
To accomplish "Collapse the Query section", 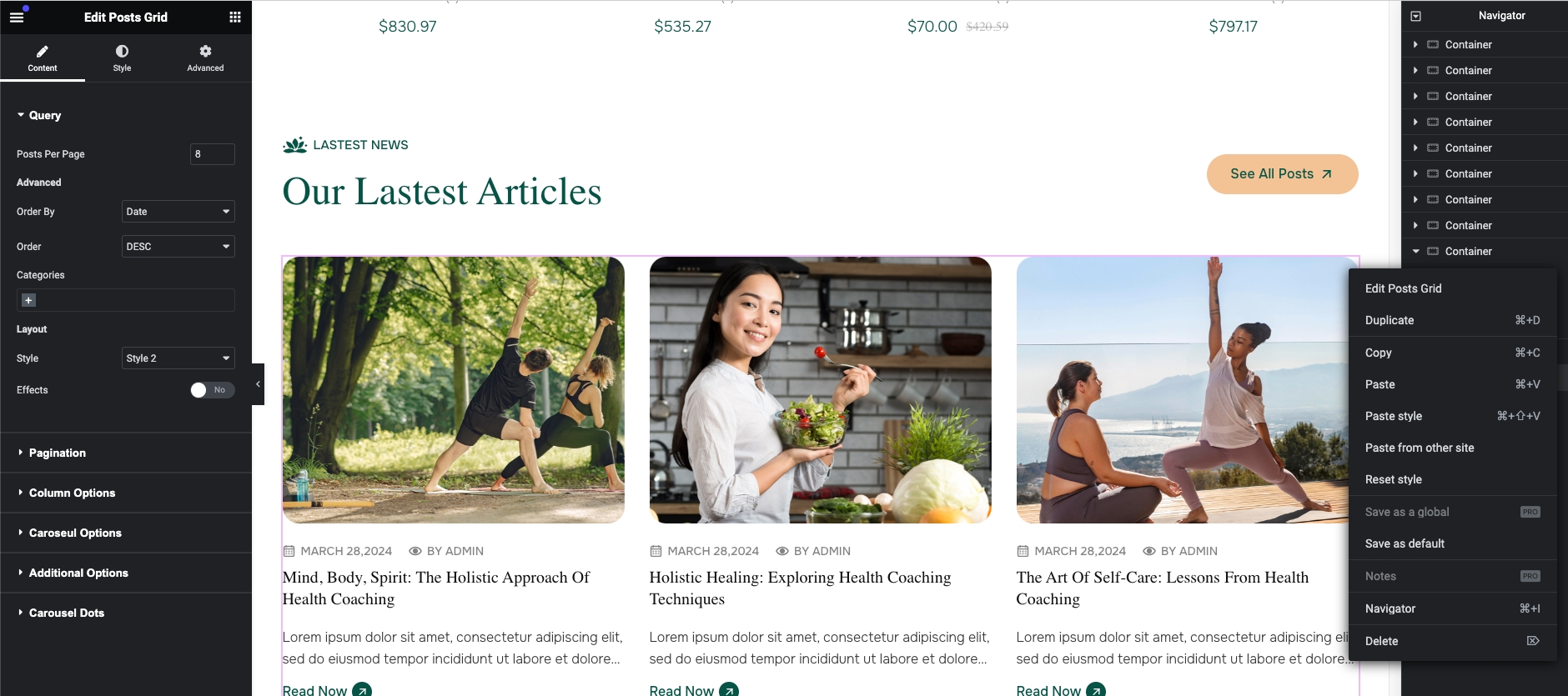I will pyautogui.click(x=38, y=115).
